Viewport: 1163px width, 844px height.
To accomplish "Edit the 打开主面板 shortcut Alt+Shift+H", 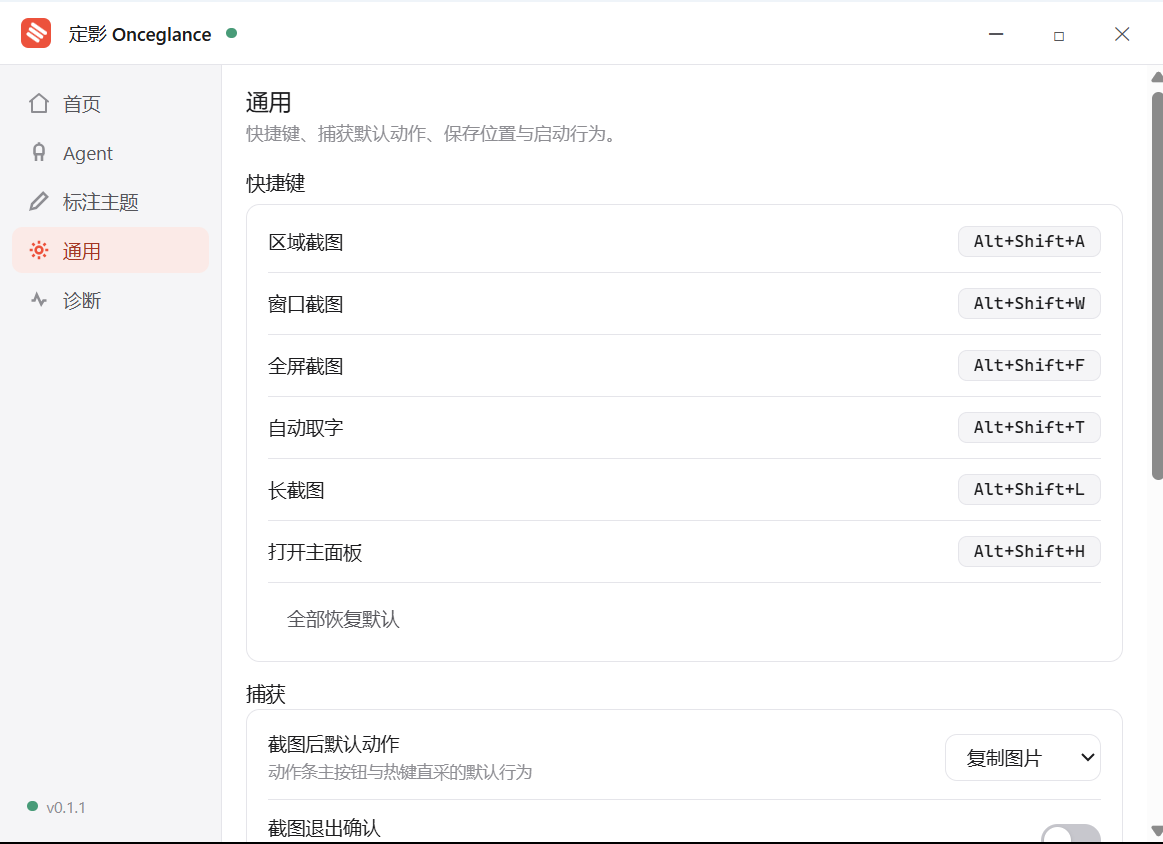I will (x=1029, y=551).
